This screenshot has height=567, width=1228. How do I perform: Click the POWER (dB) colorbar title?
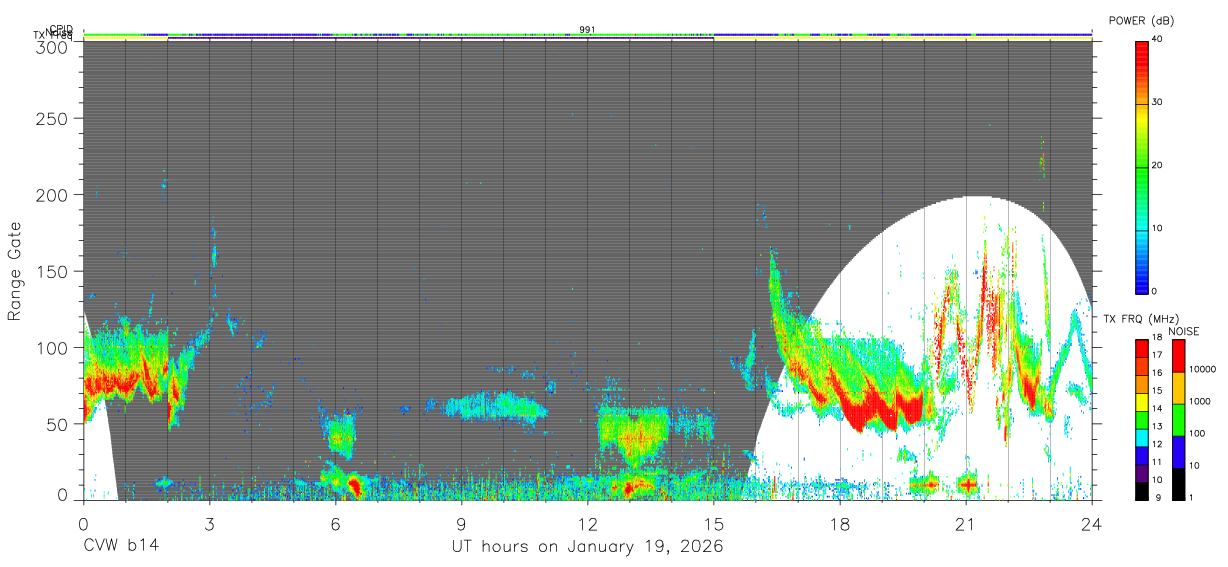click(1142, 20)
